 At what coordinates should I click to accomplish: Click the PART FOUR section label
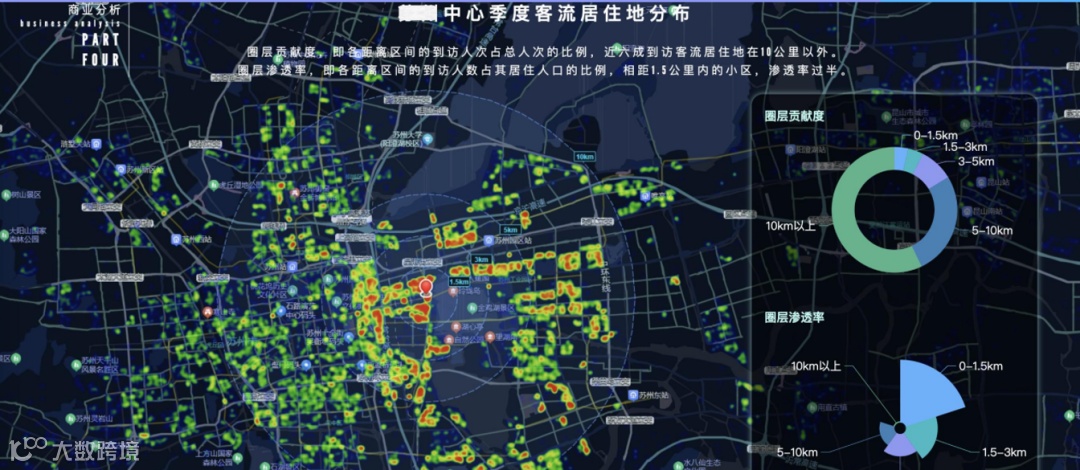pos(101,50)
